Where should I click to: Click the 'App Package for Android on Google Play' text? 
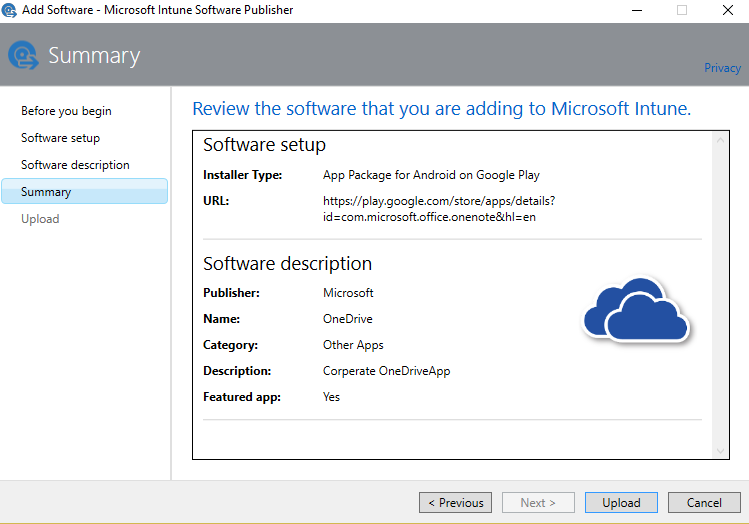click(431, 175)
